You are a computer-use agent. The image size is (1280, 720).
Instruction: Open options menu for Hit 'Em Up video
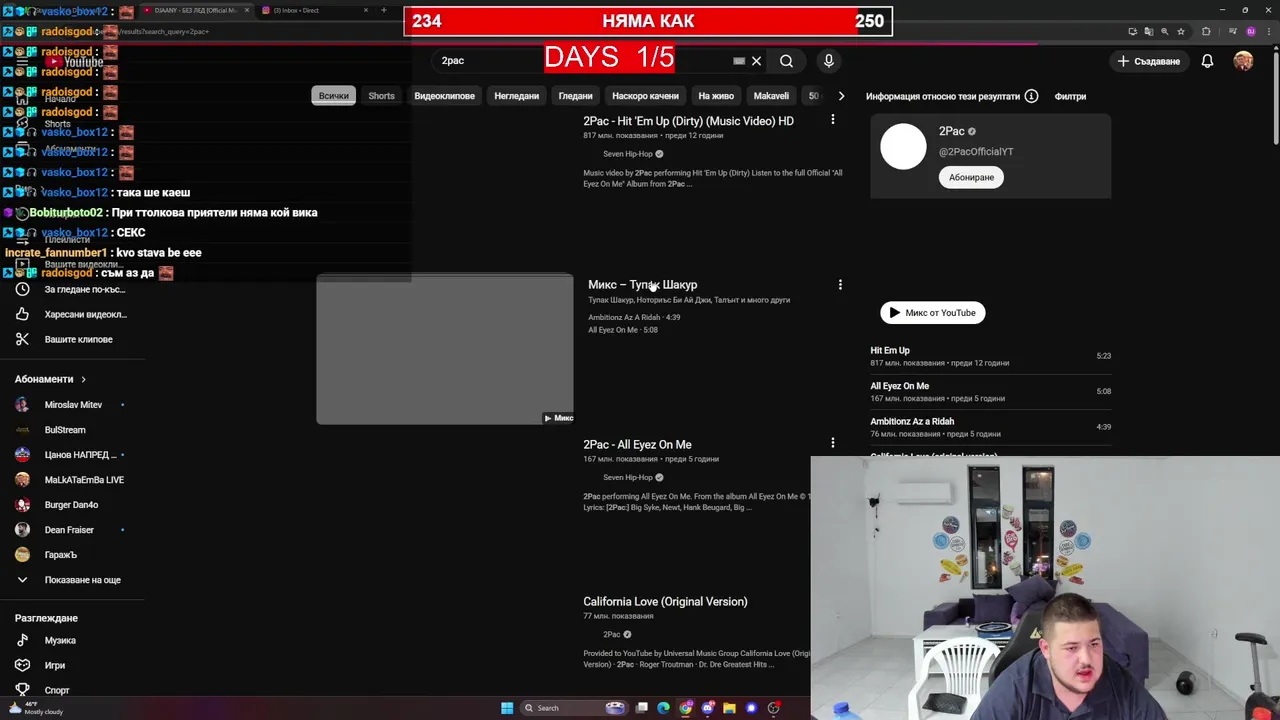coord(832,120)
